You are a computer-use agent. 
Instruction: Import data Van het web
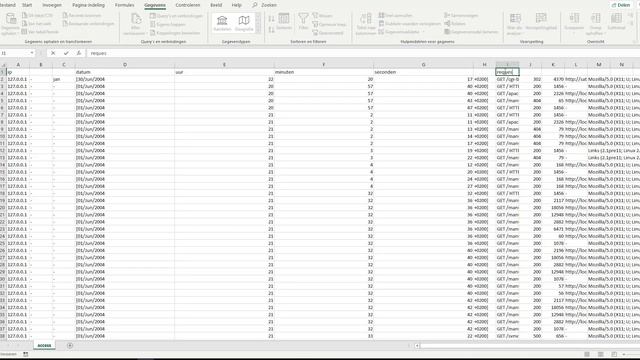point(37,24)
